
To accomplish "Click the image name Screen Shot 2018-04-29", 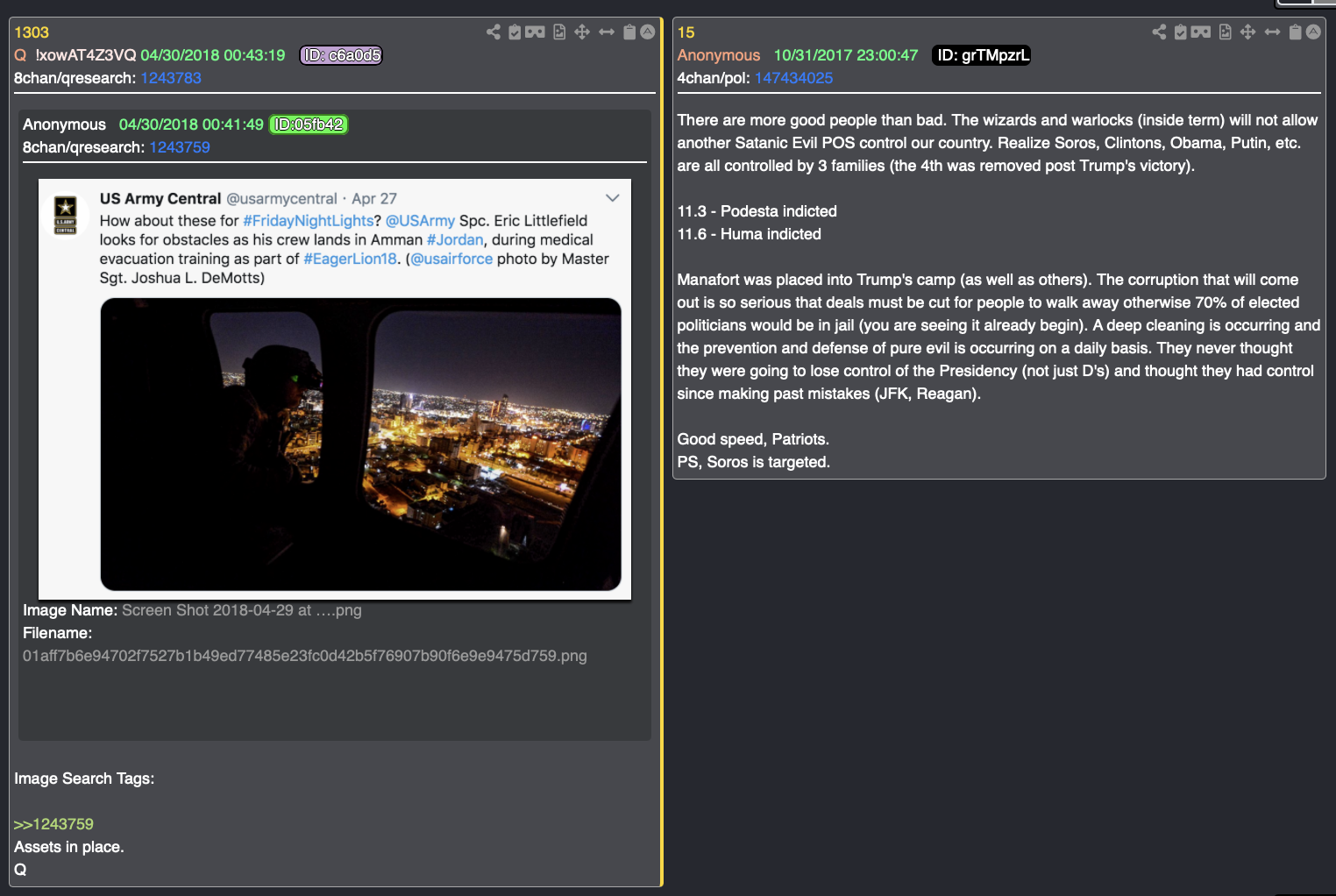I will [242, 610].
